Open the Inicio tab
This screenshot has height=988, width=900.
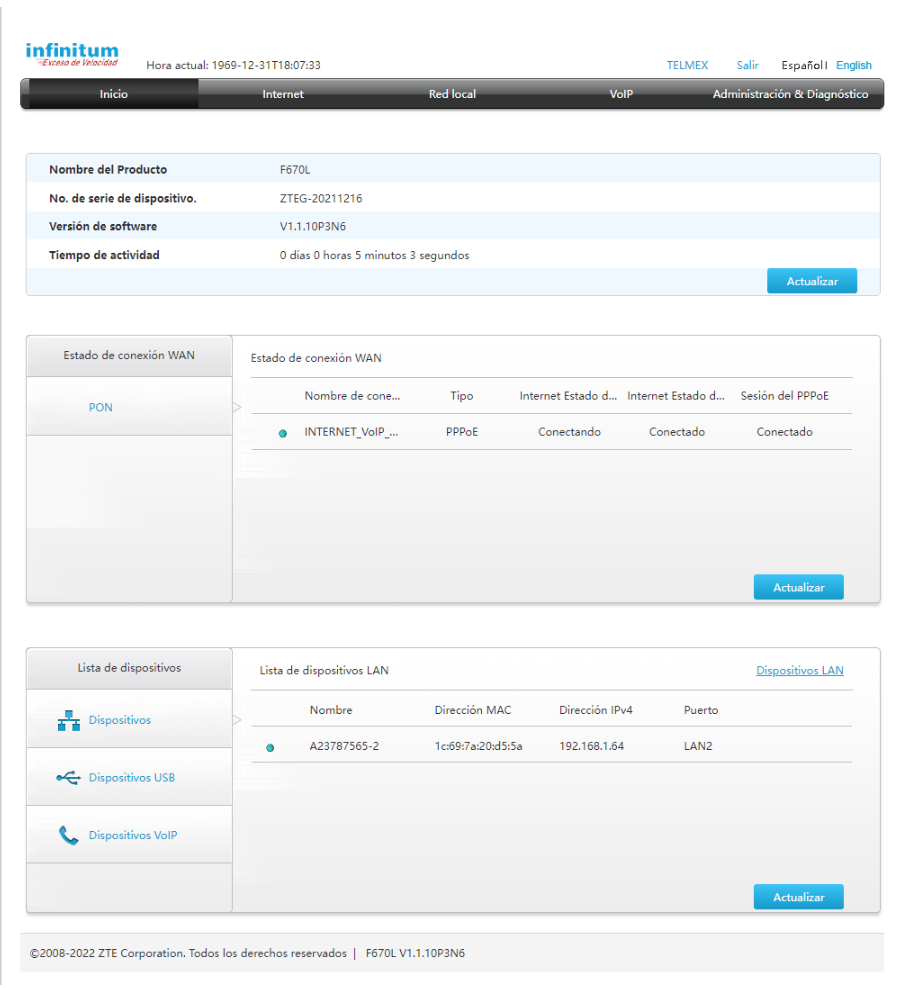tap(113, 94)
